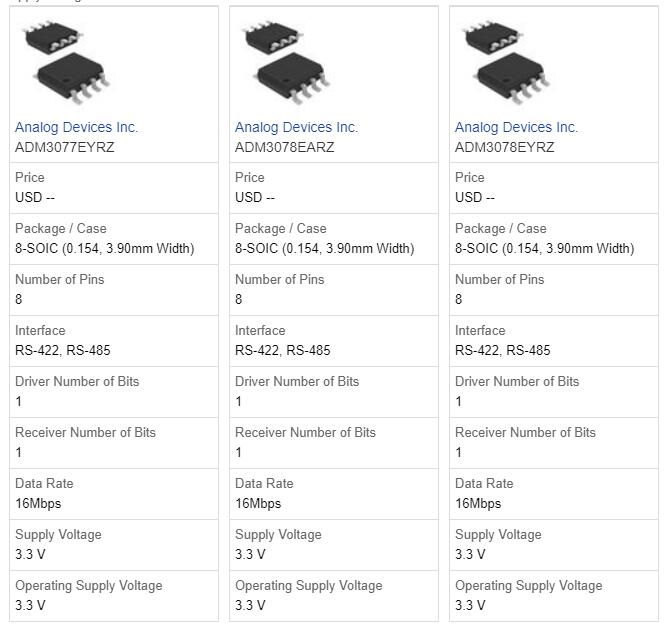Viewport: 664px width, 627px height.
Task: Select the ADM3078EYRZ part number text
Action: pos(505,147)
